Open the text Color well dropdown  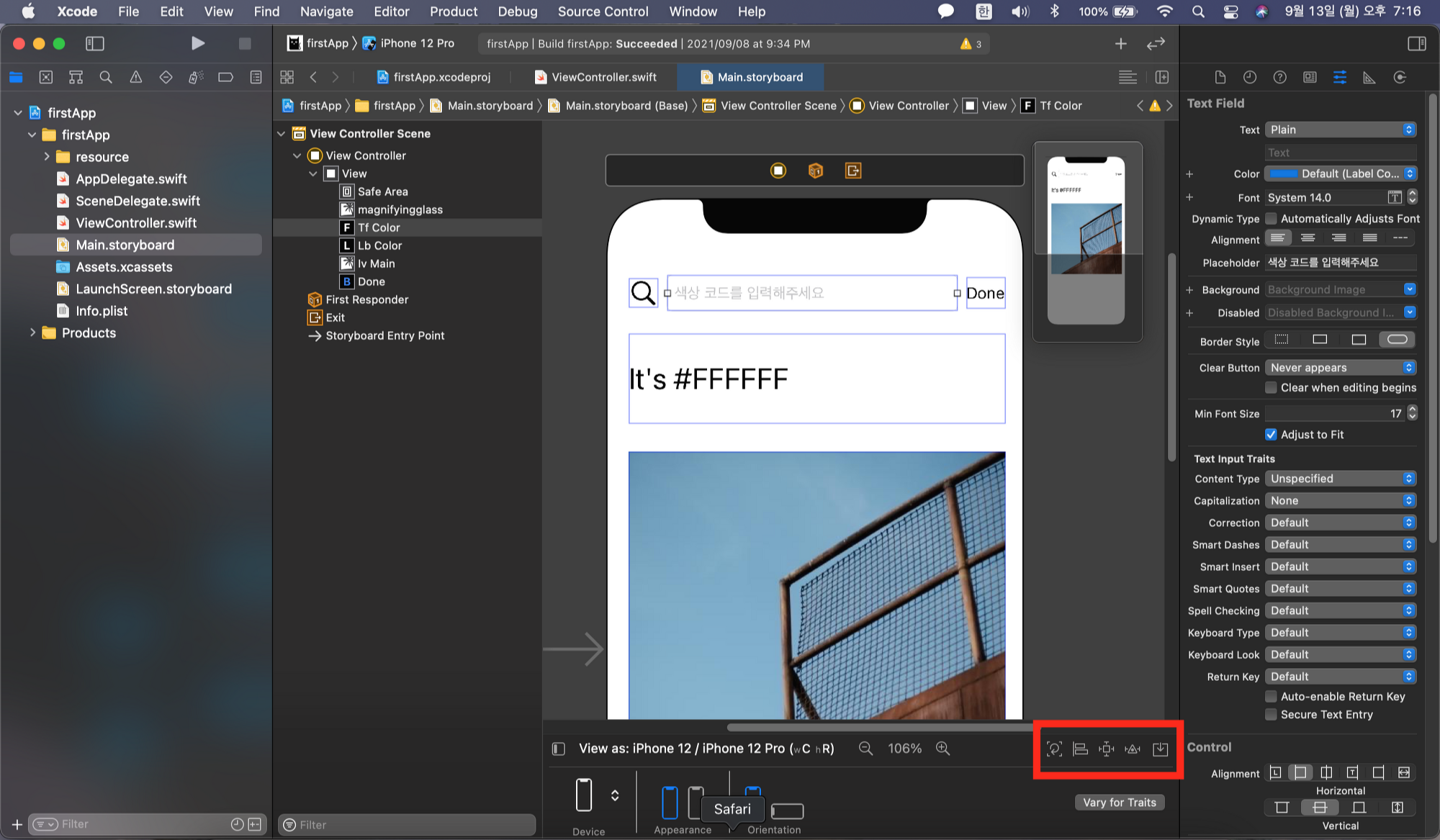(1409, 173)
